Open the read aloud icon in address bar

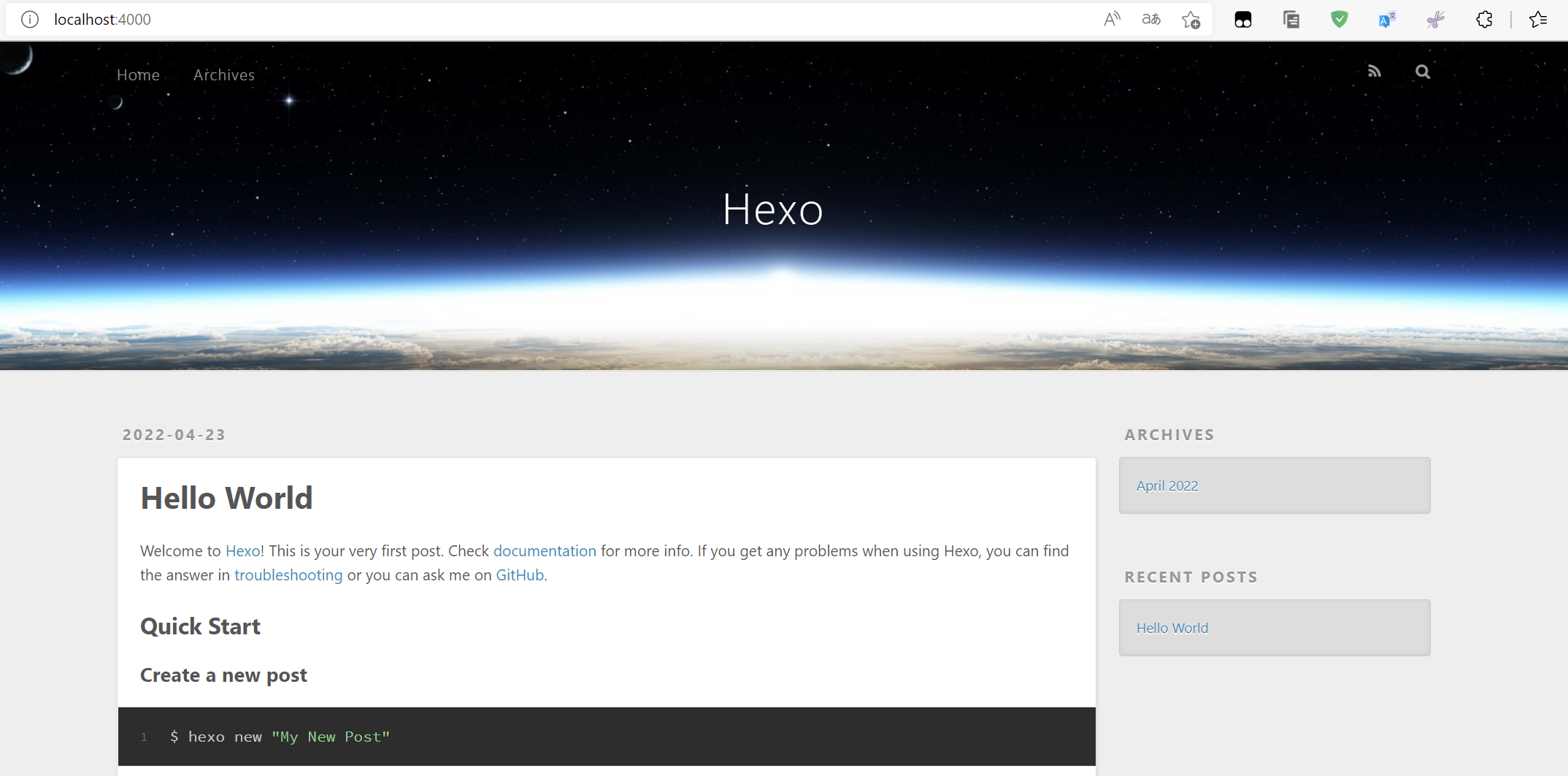point(1112,20)
